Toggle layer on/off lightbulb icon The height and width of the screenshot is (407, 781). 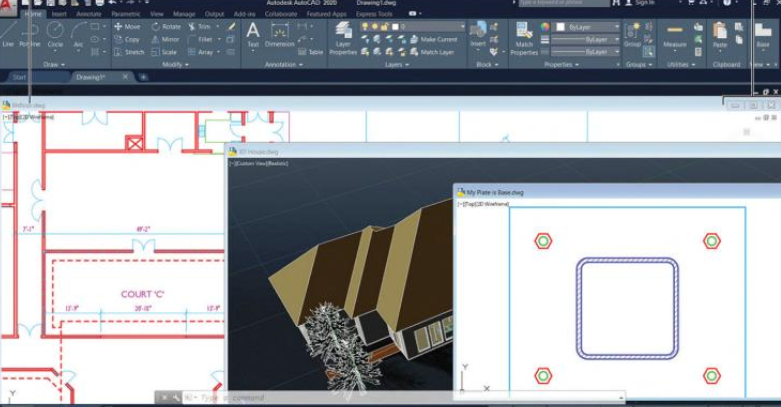click(365, 26)
